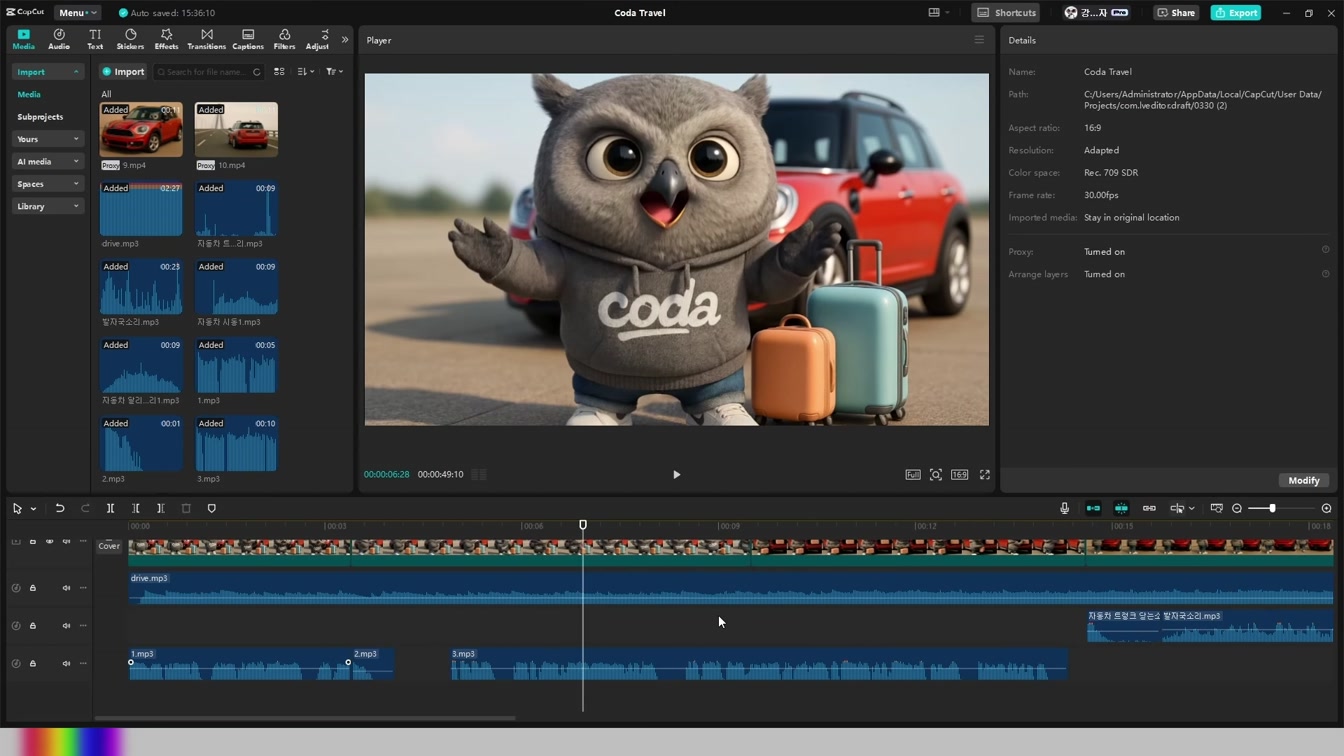
Task: Split the clip at the playhead
Action: [x=111, y=509]
